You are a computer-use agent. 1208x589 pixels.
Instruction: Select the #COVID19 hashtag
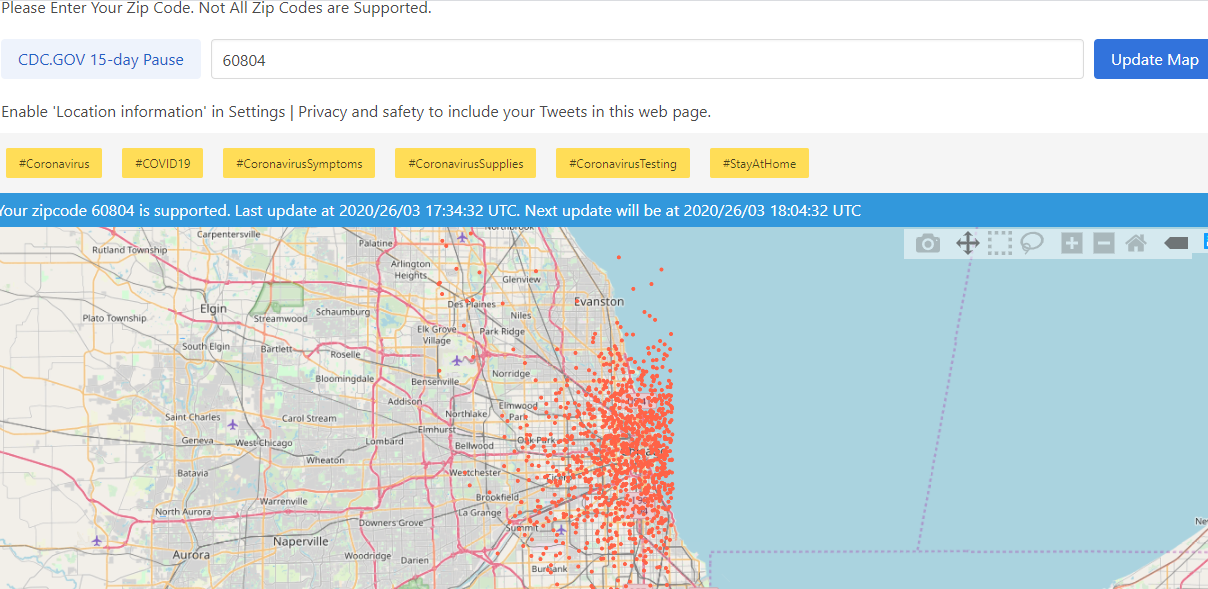click(x=162, y=163)
